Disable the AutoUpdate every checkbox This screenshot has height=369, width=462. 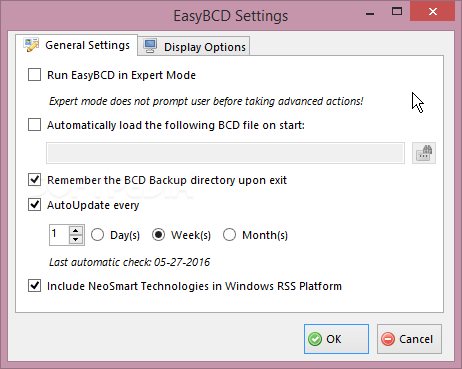tap(35, 205)
